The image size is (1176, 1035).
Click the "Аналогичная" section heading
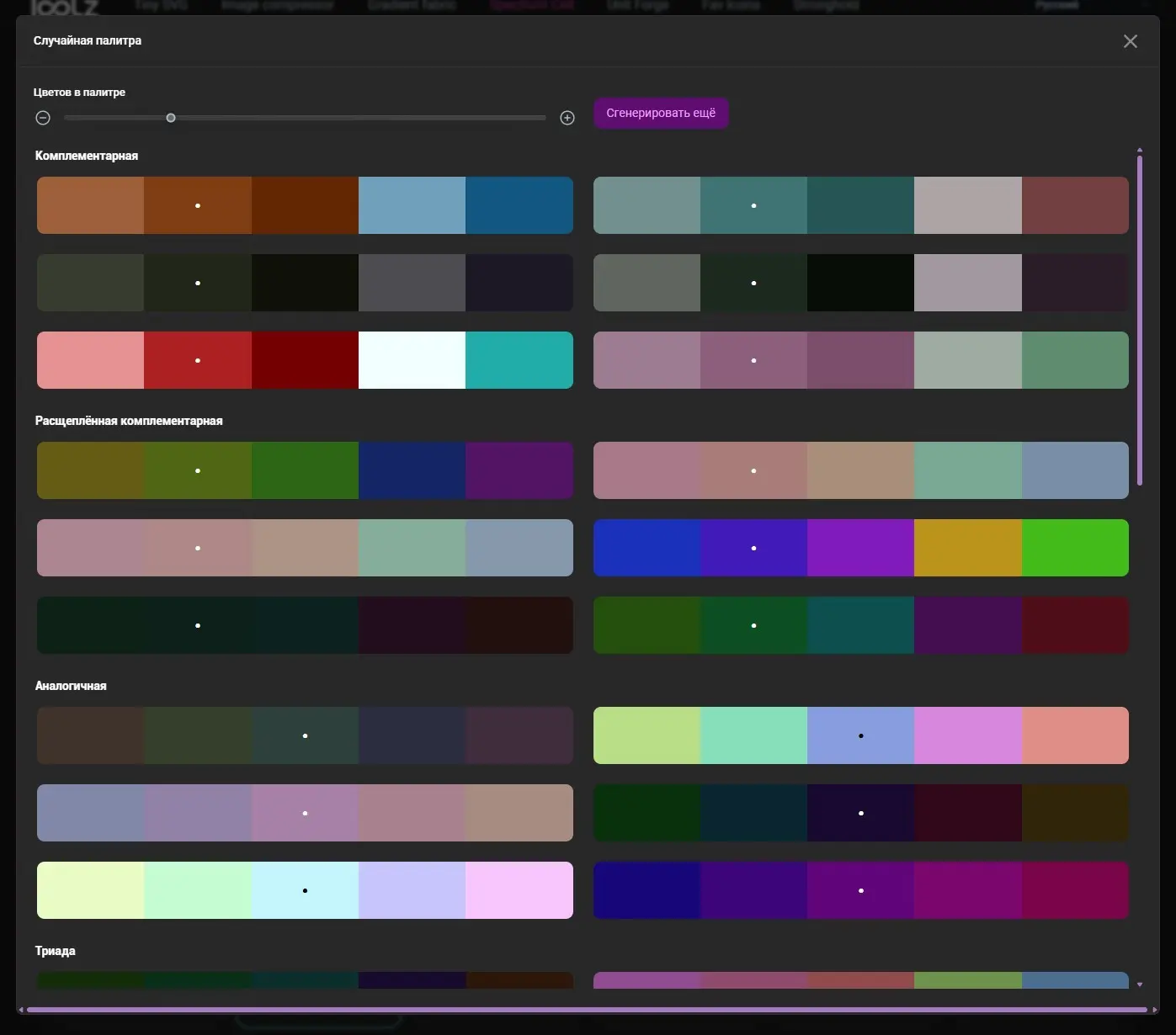[71, 686]
